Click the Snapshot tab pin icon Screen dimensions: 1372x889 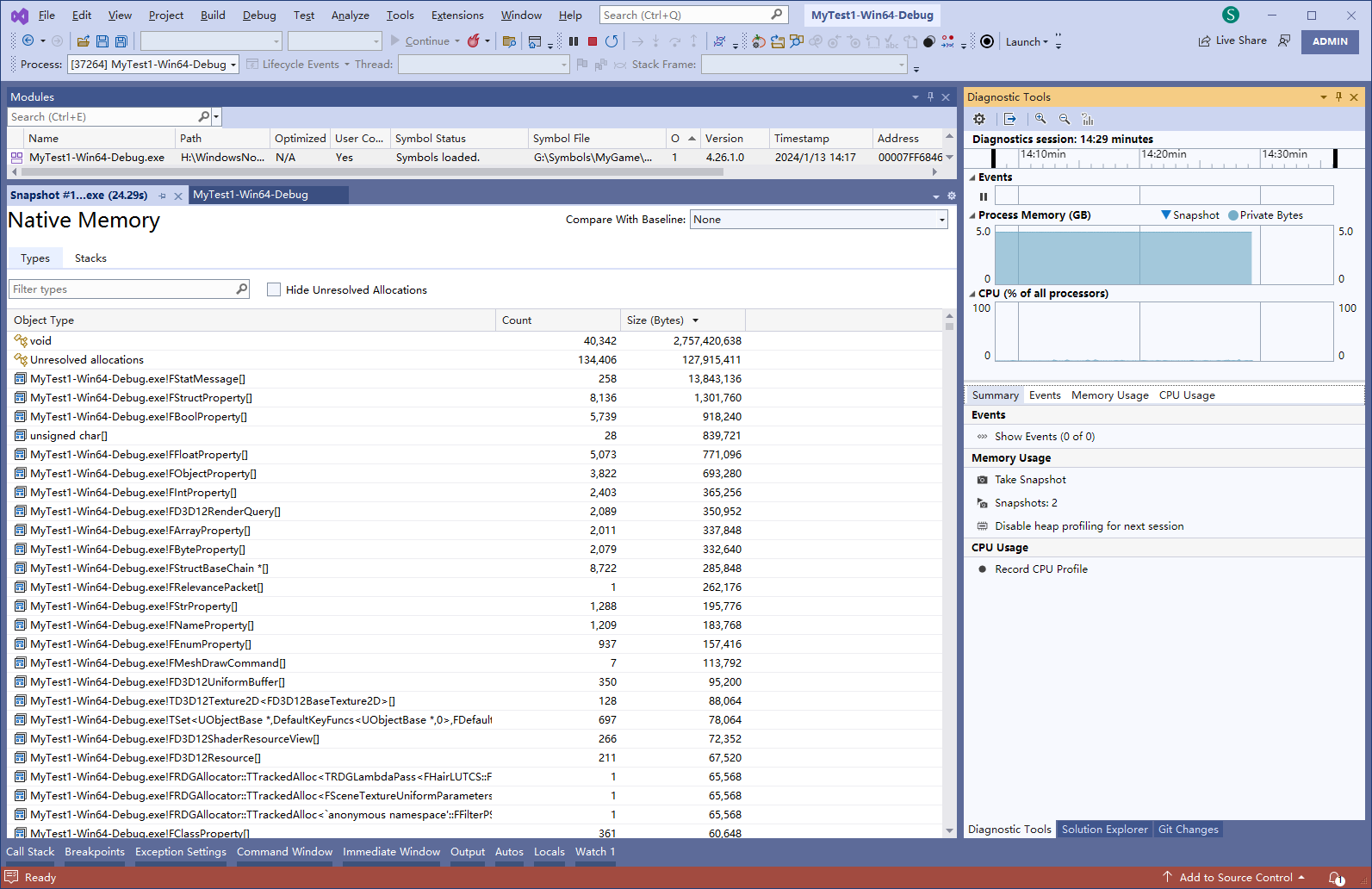162,196
